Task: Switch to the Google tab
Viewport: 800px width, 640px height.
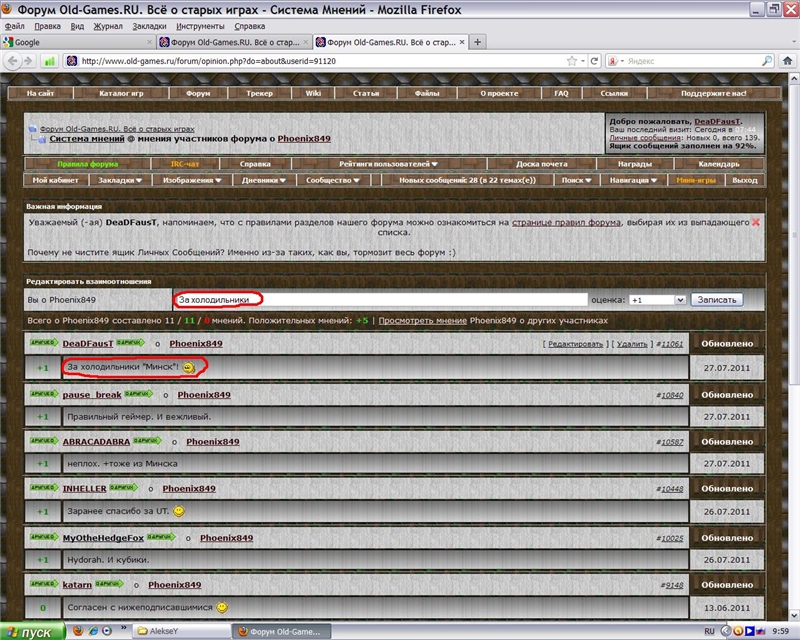Action: point(78,42)
